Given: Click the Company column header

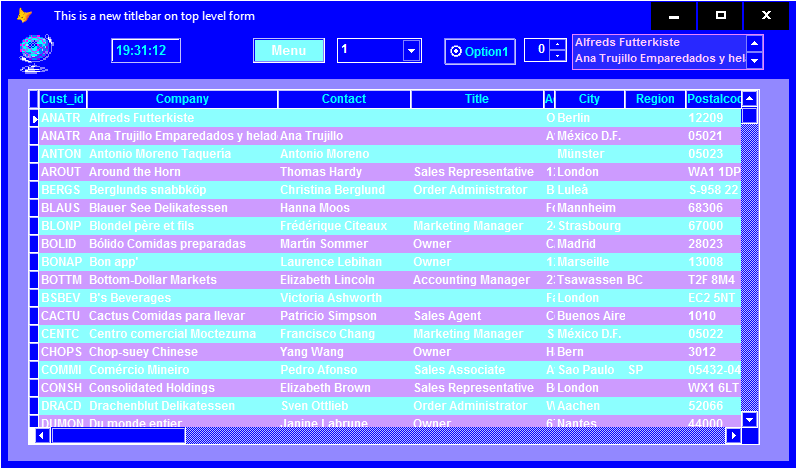Looking at the screenshot, I should [x=182, y=99].
